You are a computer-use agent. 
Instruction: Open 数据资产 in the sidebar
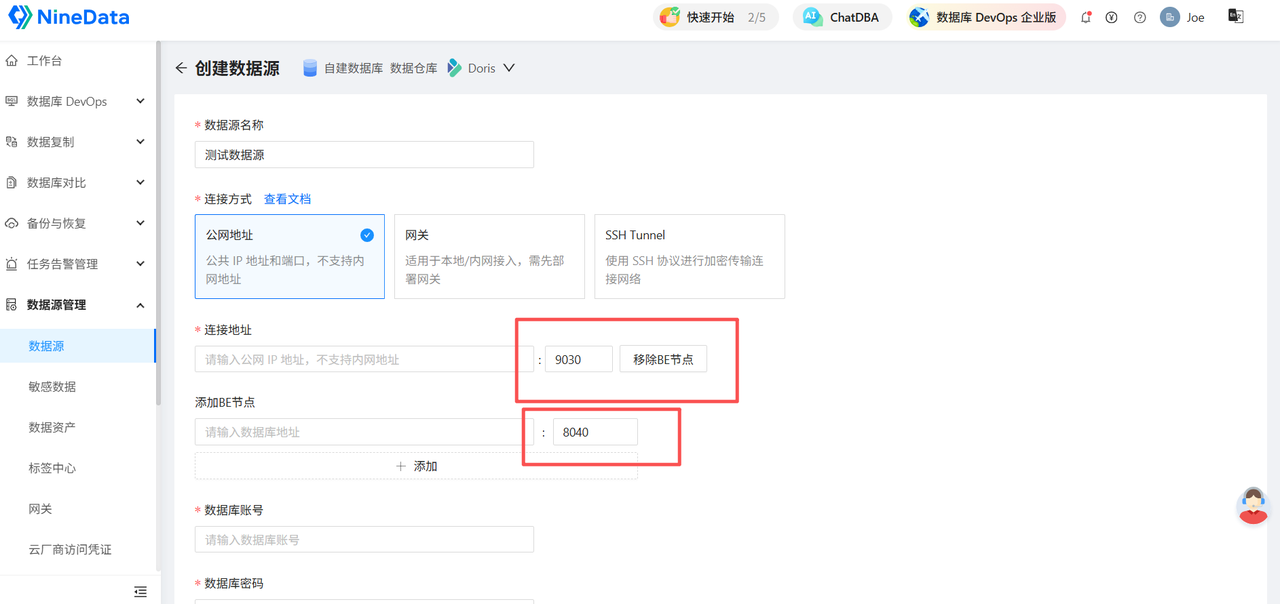click(52, 427)
